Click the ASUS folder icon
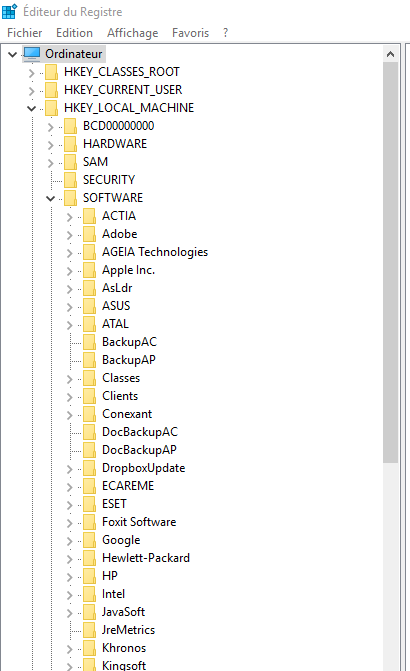The height and width of the screenshot is (671, 410). 89,306
